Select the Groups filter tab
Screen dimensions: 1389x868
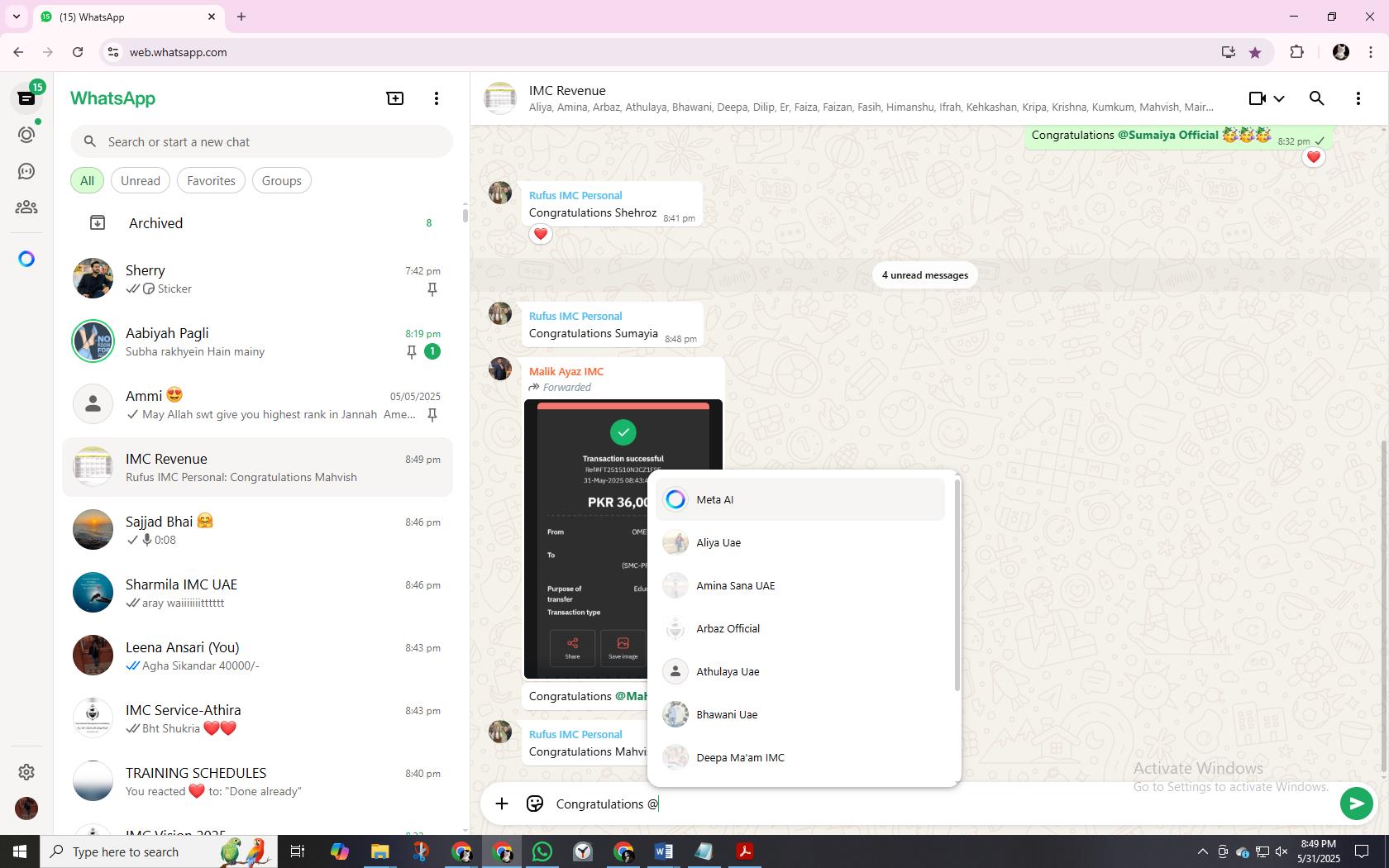coord(282,180)
